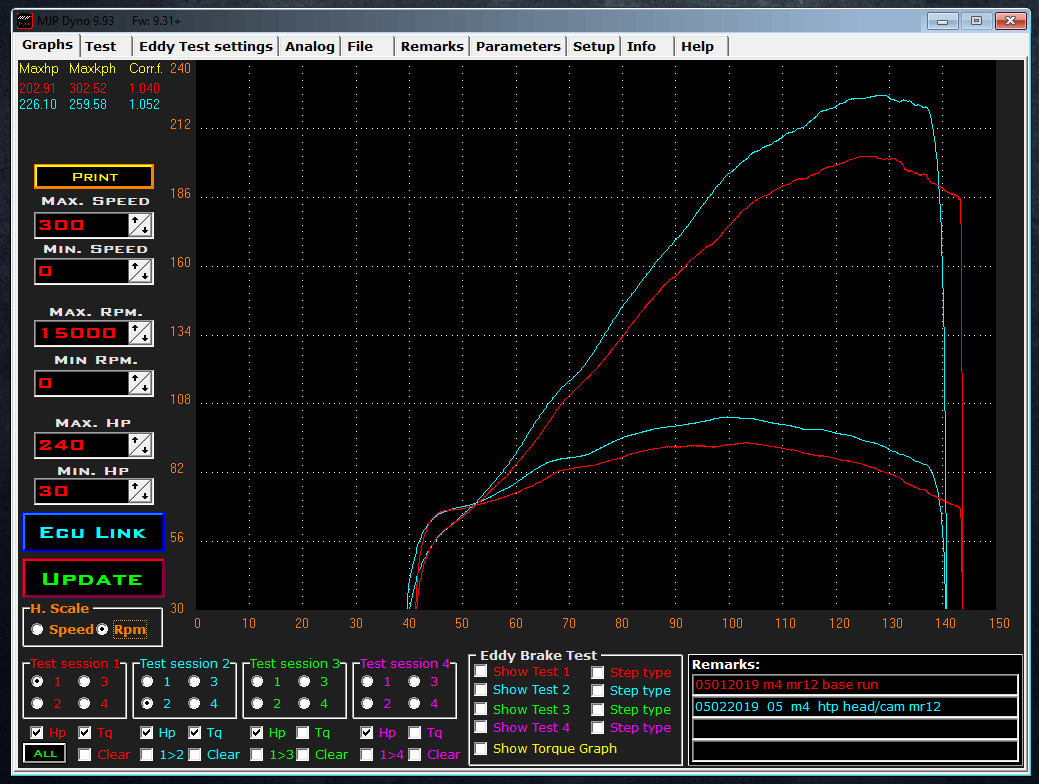Viewport: 1039px width, 784px height.
Task: Click the Max. Rpm value field 15000
Action: (x=82, y=333)
